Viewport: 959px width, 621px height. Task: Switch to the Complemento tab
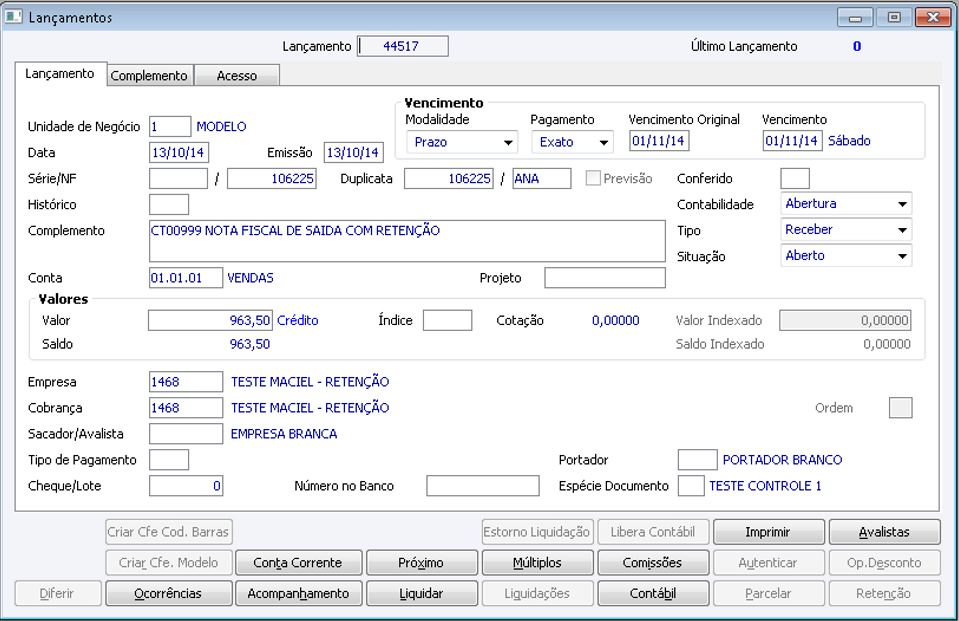point(149,76)
